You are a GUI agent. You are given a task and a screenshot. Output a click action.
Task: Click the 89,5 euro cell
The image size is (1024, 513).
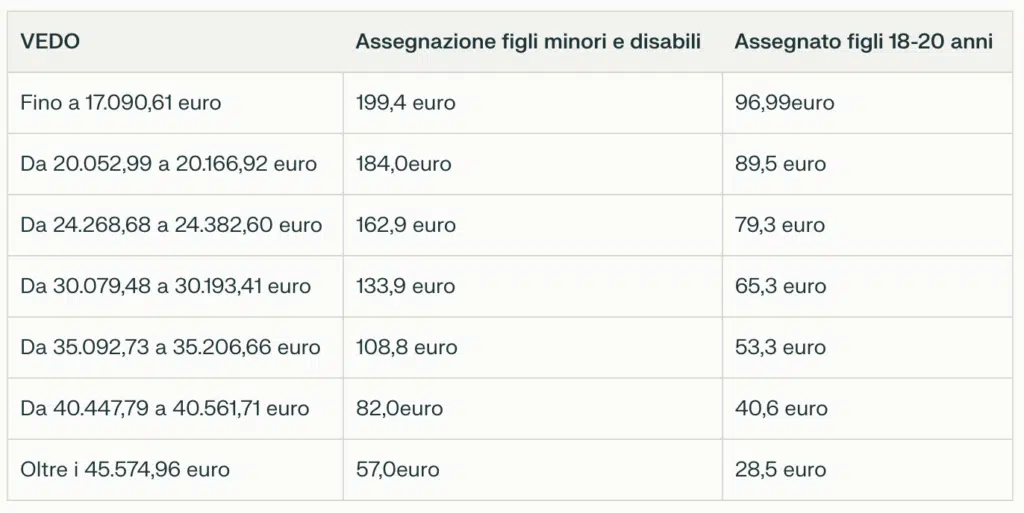(x=780, y=164)
